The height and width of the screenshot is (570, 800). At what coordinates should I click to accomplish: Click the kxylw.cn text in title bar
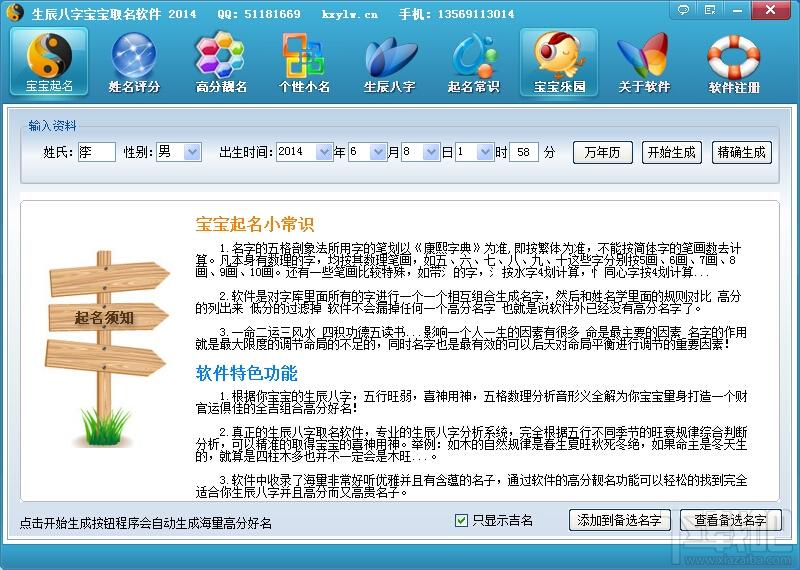tap(350, 14)
